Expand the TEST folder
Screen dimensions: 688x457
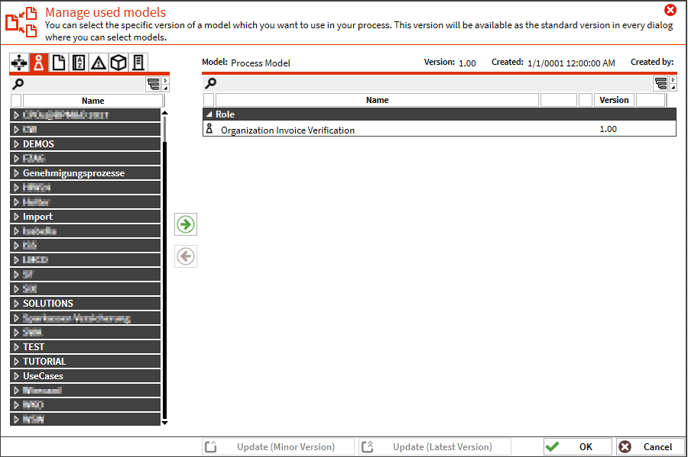16,347
